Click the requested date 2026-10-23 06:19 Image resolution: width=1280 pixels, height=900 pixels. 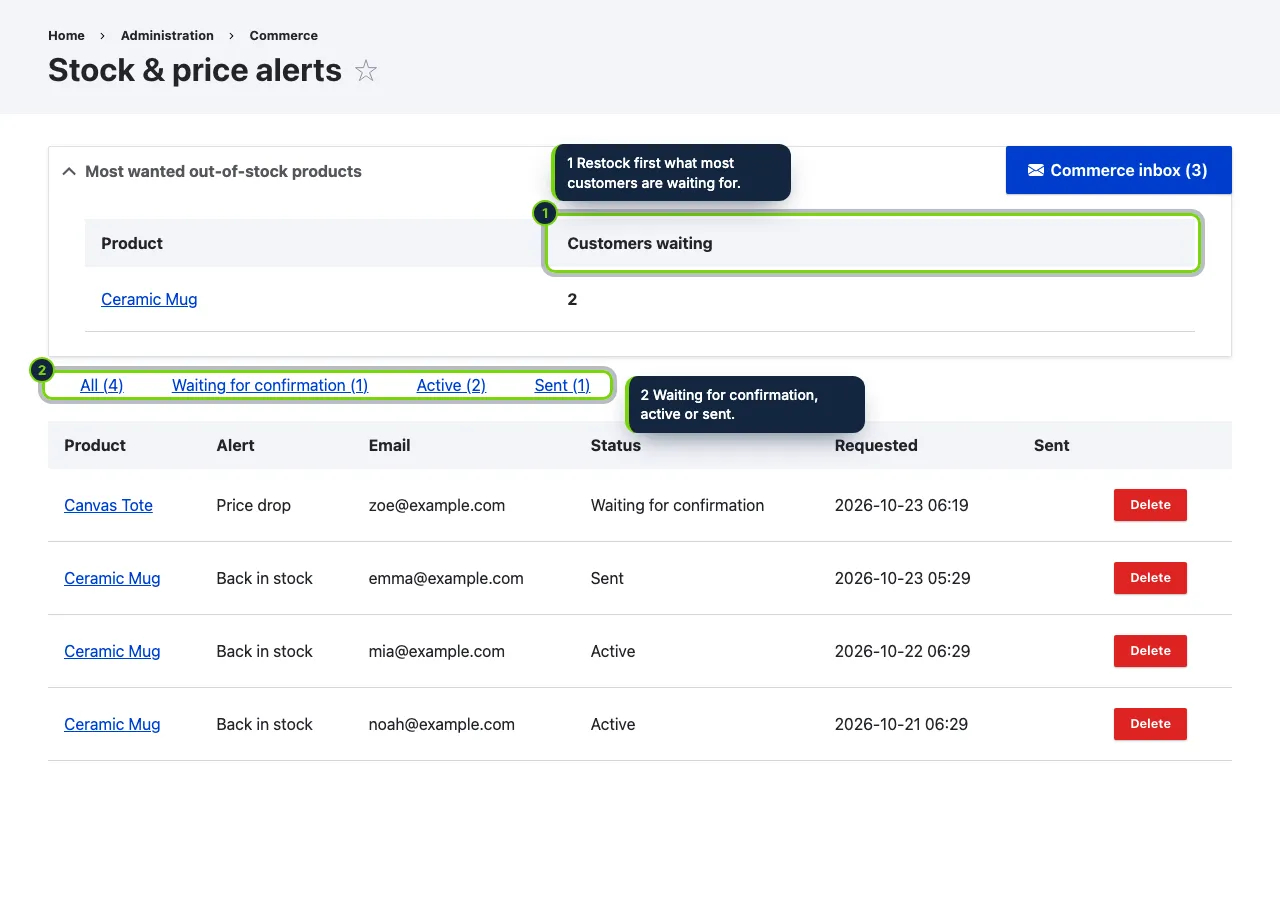pyautogui.click(x=901, y=505)
